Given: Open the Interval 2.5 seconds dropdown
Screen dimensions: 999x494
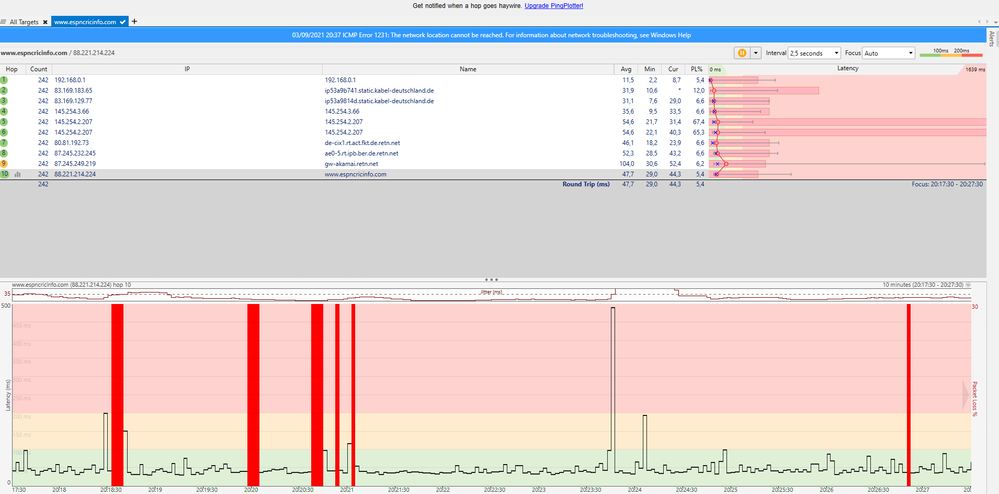Looking at the screenshot, I should [x=813, y=53].
